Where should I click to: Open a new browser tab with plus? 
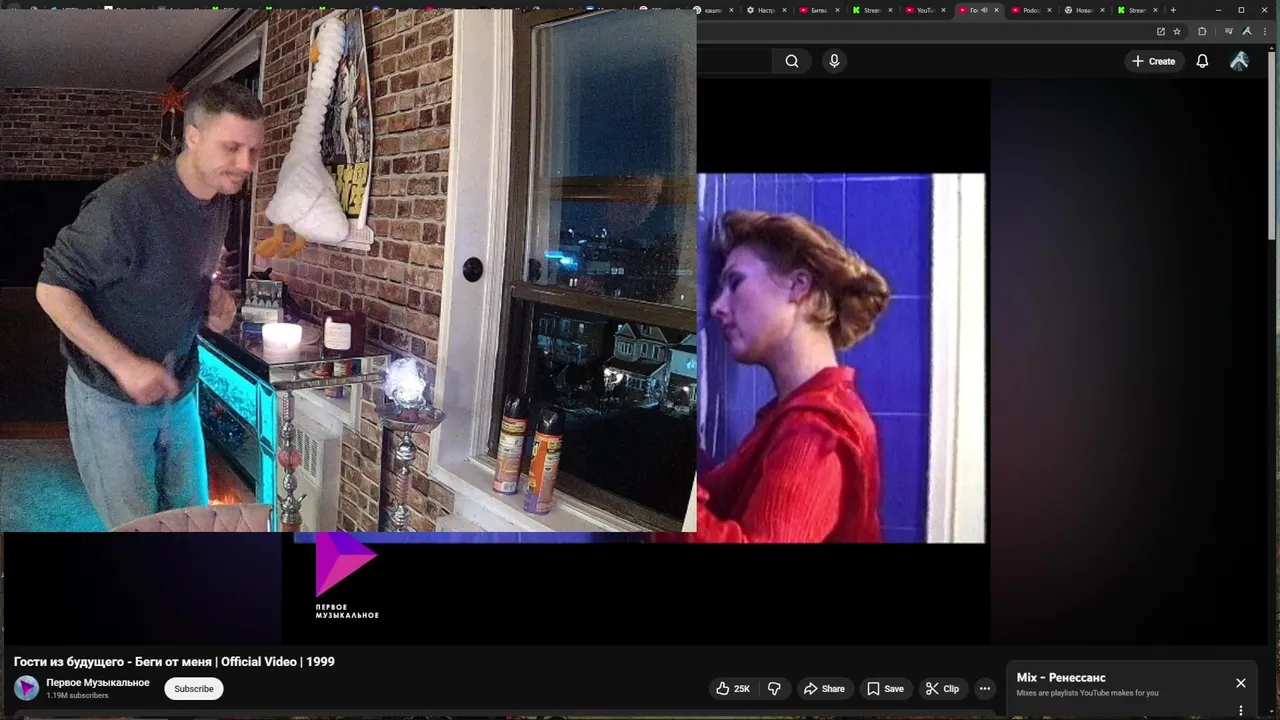coord(1173,10)
